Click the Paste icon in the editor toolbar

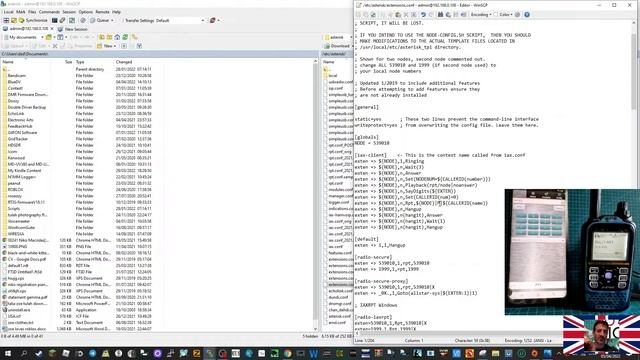pyautogui.click(x=398, y=15)
